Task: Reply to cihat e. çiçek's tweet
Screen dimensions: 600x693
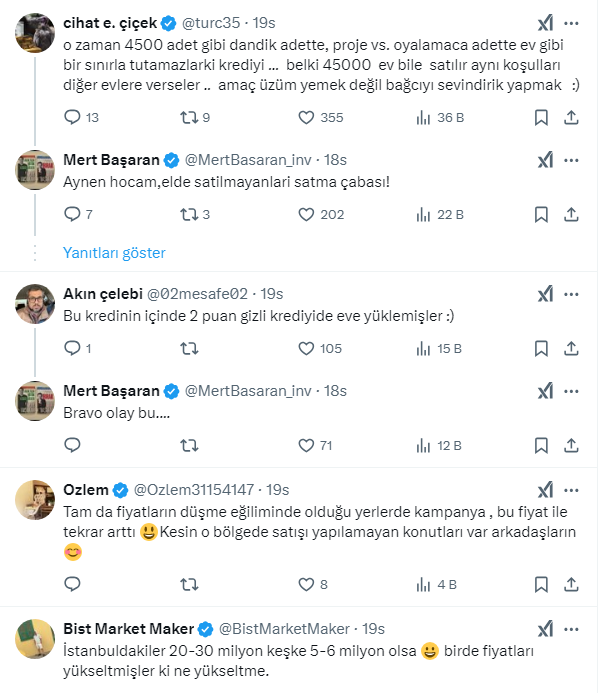Action: [72, 118]
